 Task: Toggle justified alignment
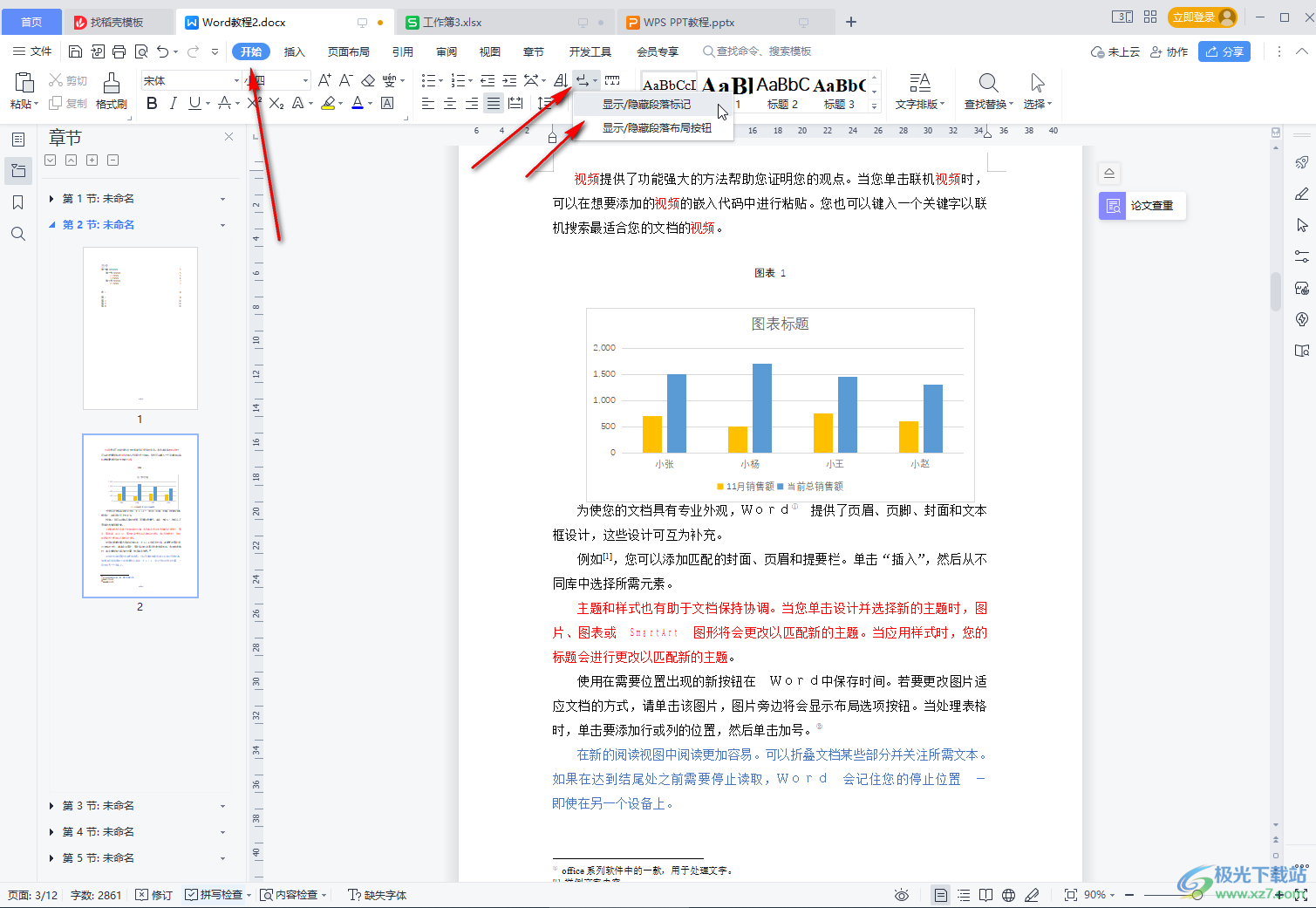pyautogui.click(x=494, y=103)
